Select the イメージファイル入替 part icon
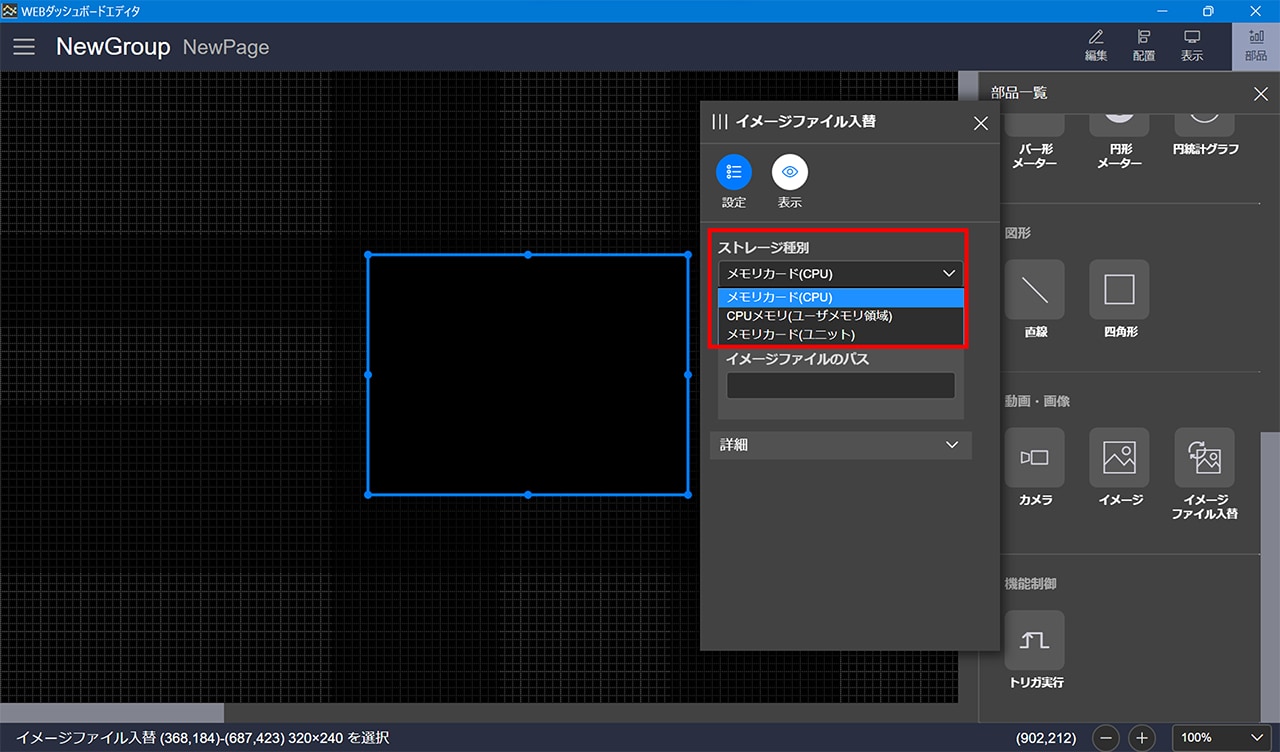 1204,458
